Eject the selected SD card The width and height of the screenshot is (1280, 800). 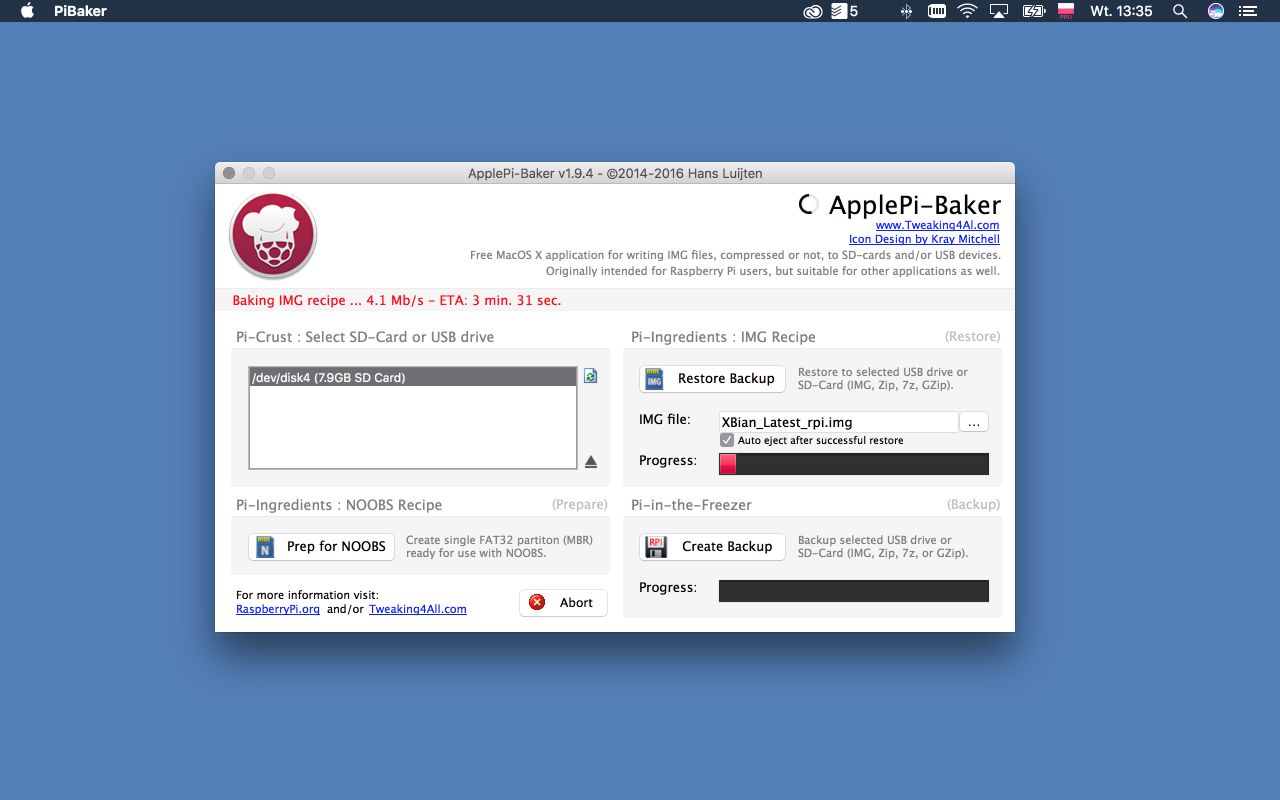click(x=591, y=461)
